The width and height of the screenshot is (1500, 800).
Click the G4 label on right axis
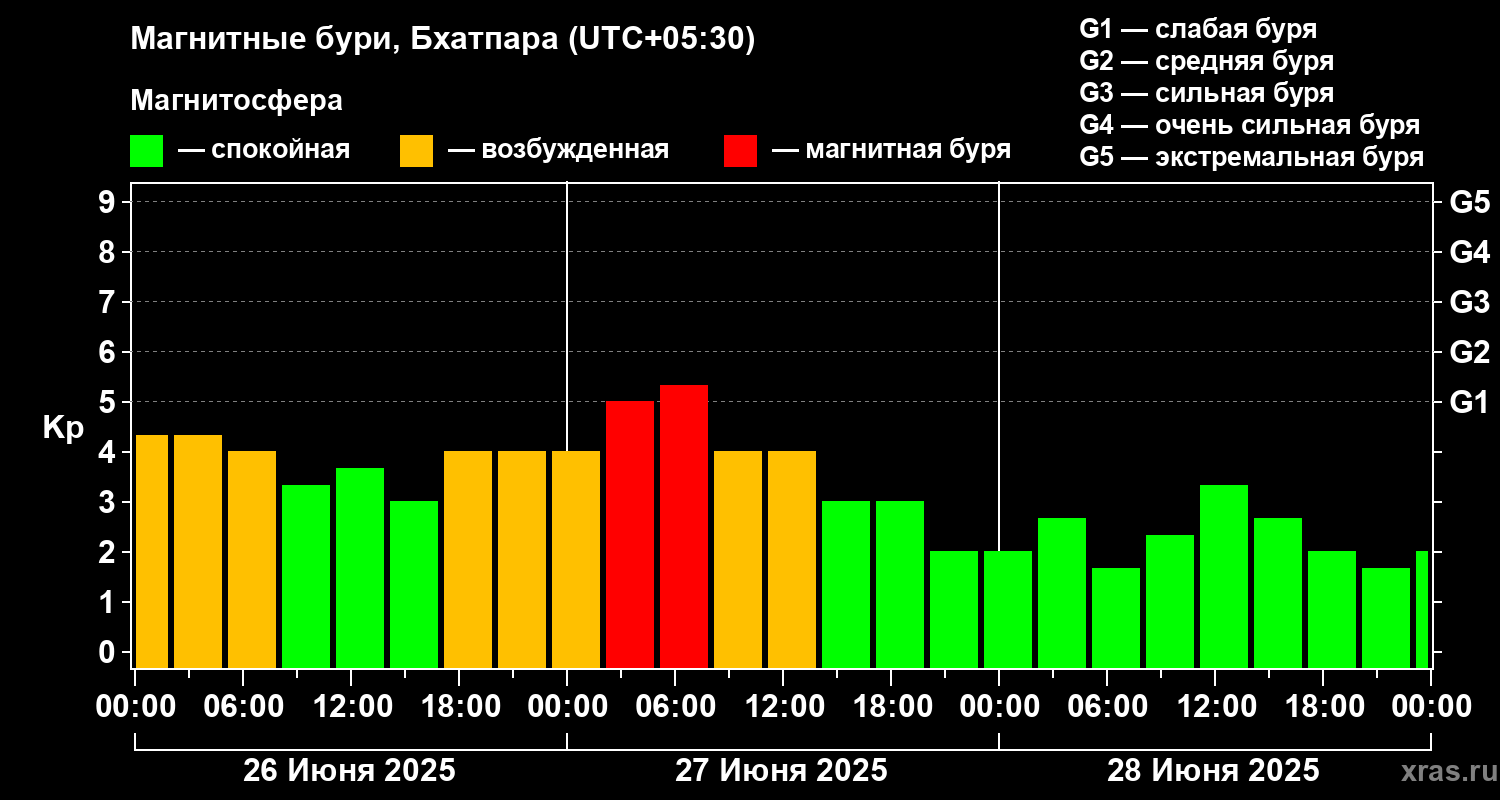(x=1469, y=253)
